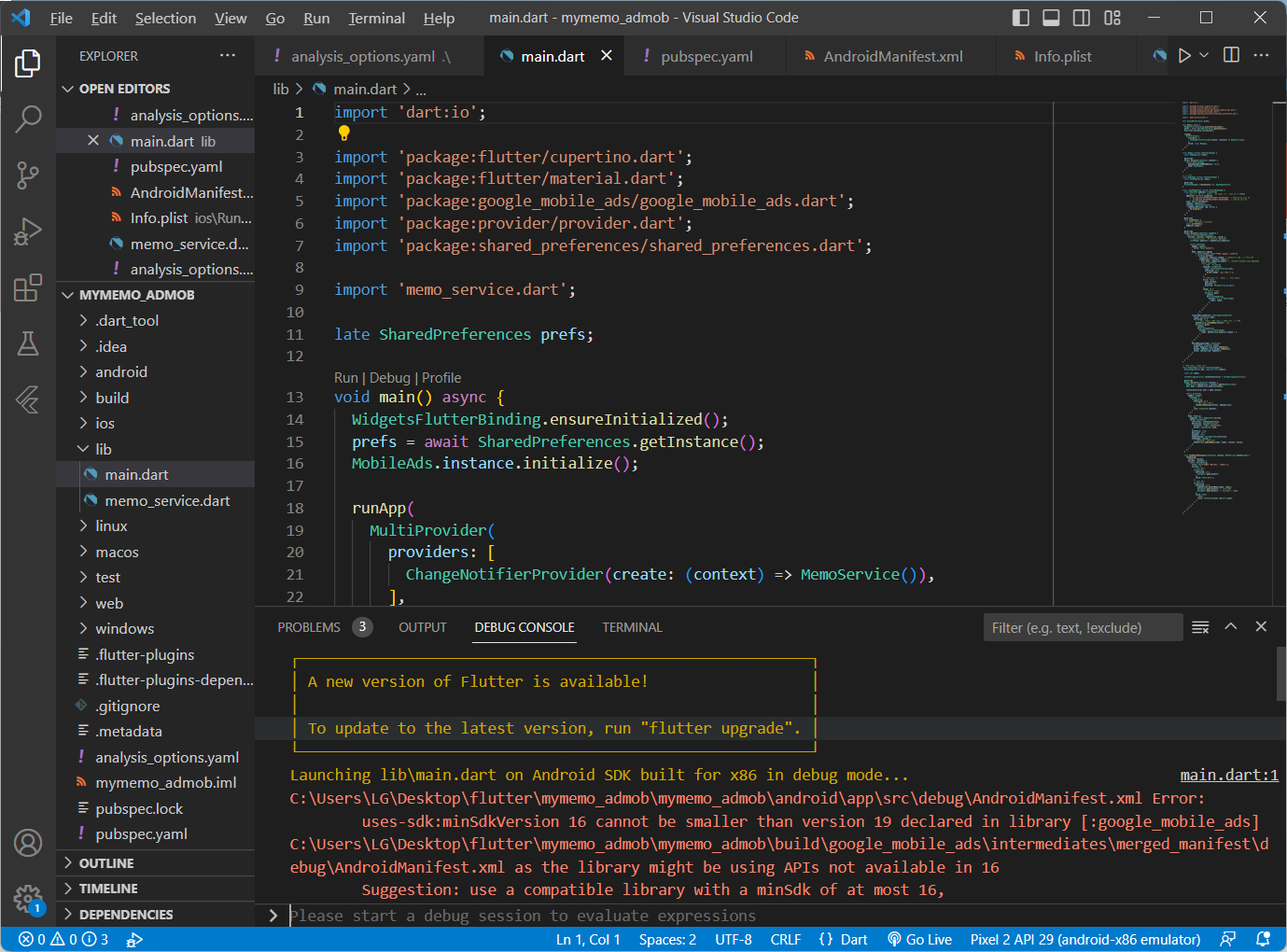Open the Testing flask view
This screenshot has width=1287, height=952.
[28, 343]
